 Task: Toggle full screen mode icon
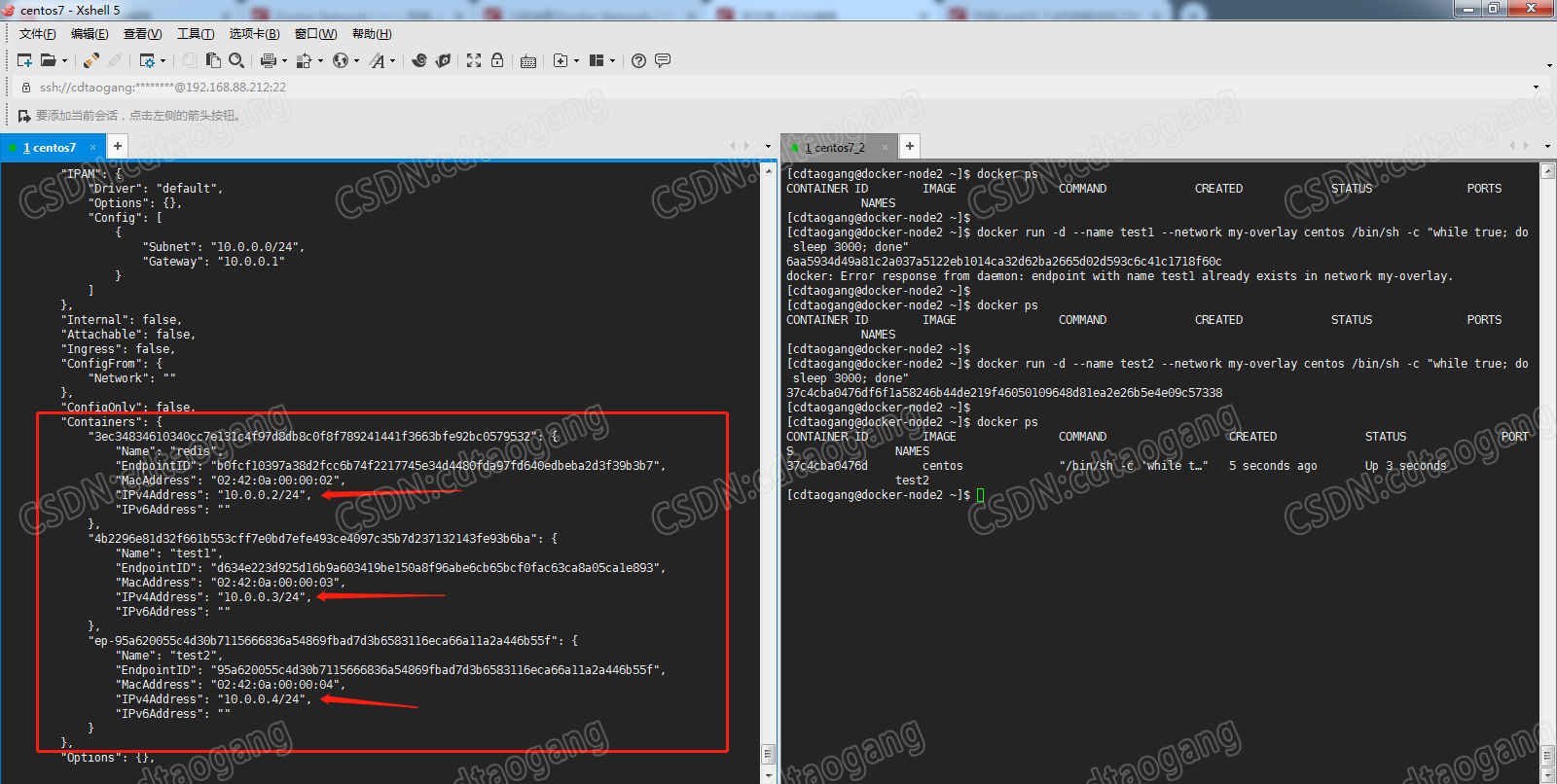tap(474, 60)
